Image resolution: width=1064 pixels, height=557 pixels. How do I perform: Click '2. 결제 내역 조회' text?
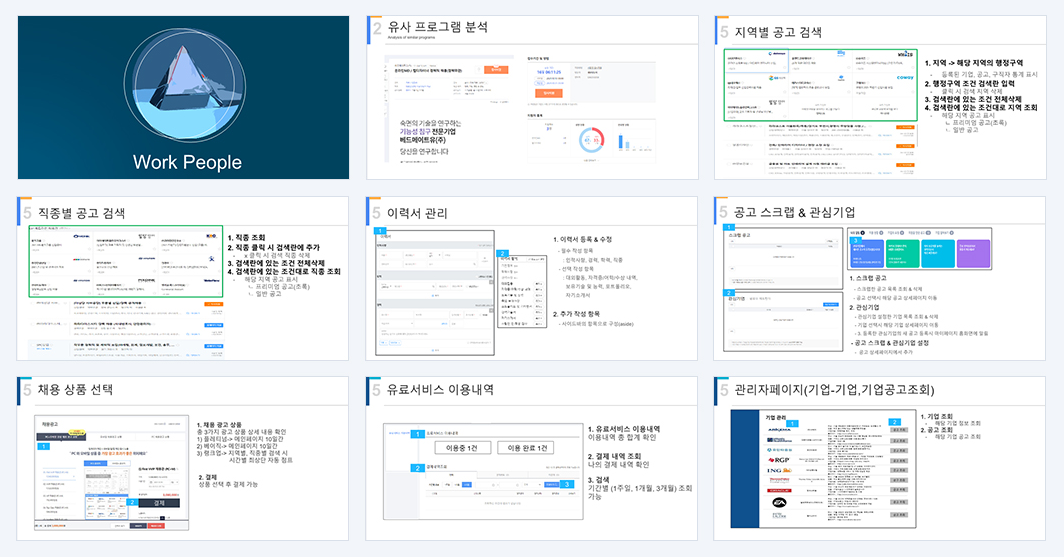pos(614,457)
